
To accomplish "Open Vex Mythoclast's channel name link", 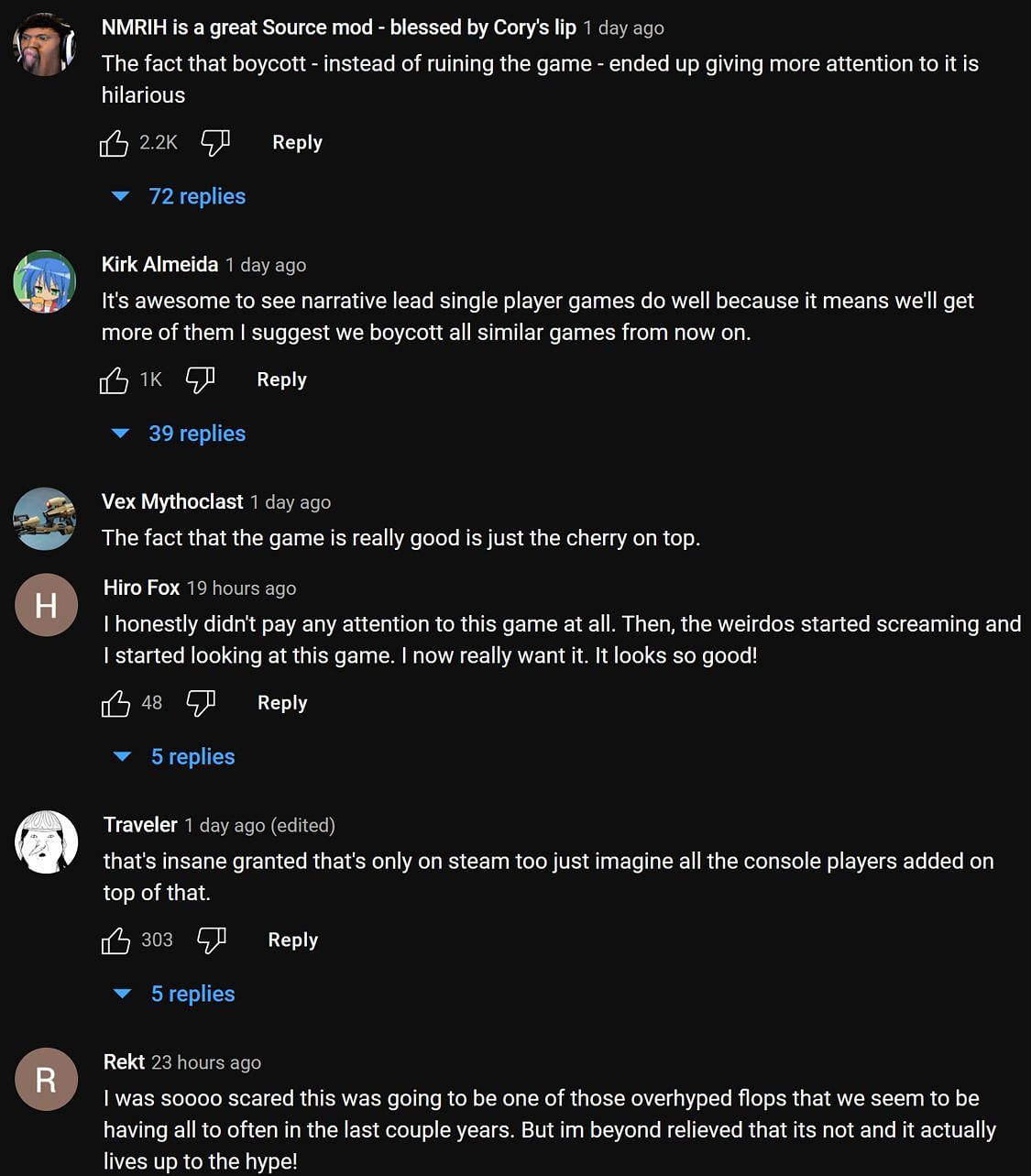I will 172,502.
